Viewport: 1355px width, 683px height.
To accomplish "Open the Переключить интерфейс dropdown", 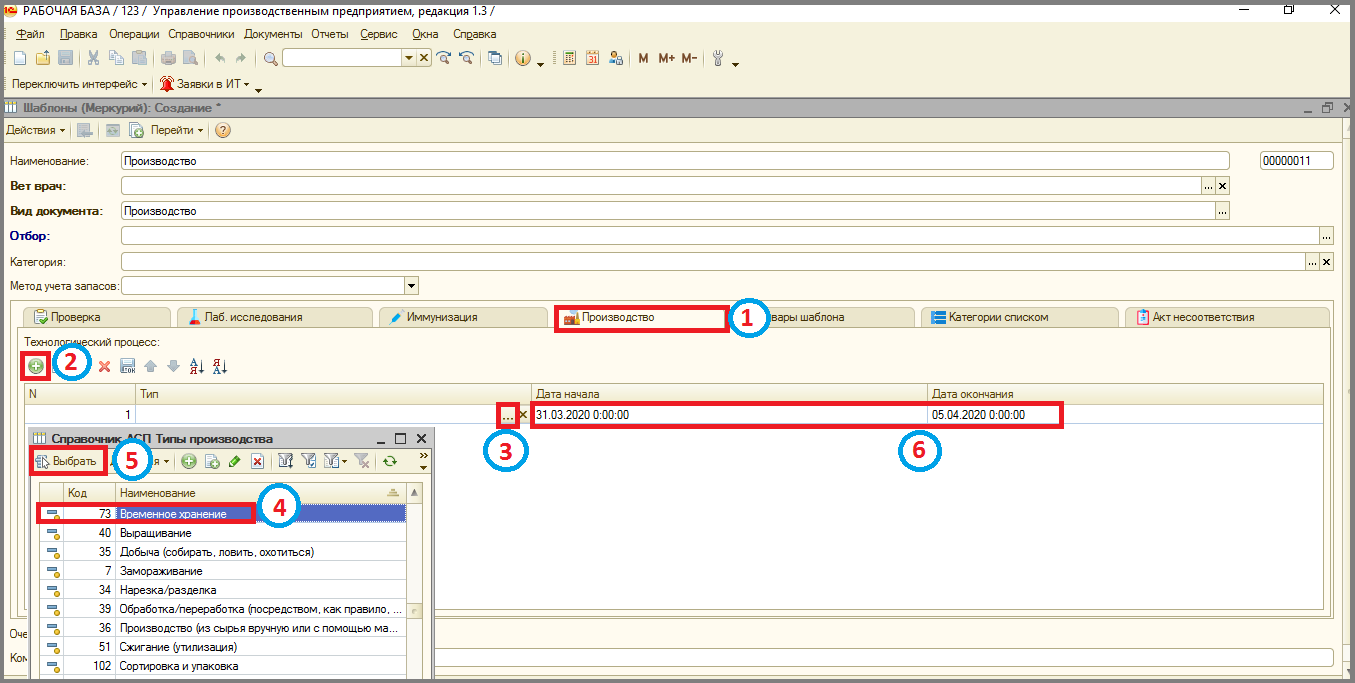I will point(80,84).
